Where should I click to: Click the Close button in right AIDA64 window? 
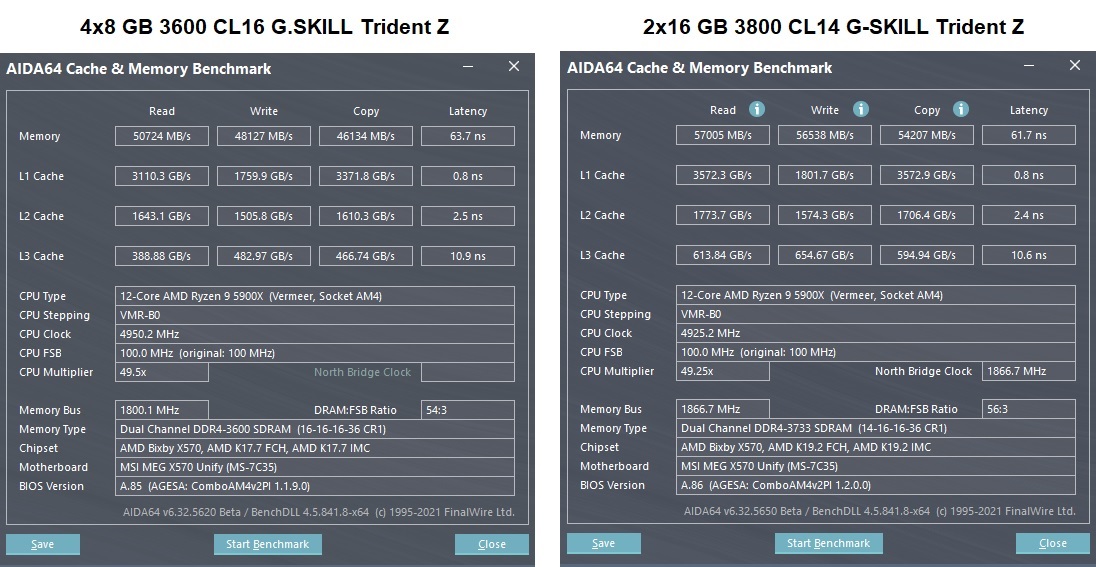[1052, 543]
